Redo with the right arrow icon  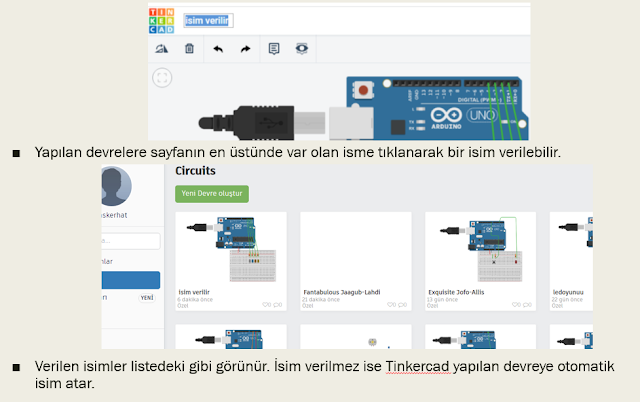coord(245,49)
